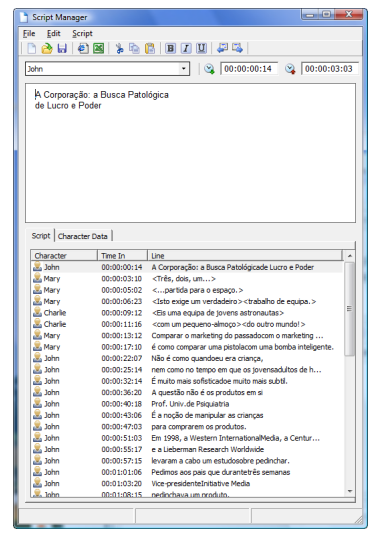Screen dimensions: 377x537
Task: Close the Script Manager window
Action: click(348, 14)
